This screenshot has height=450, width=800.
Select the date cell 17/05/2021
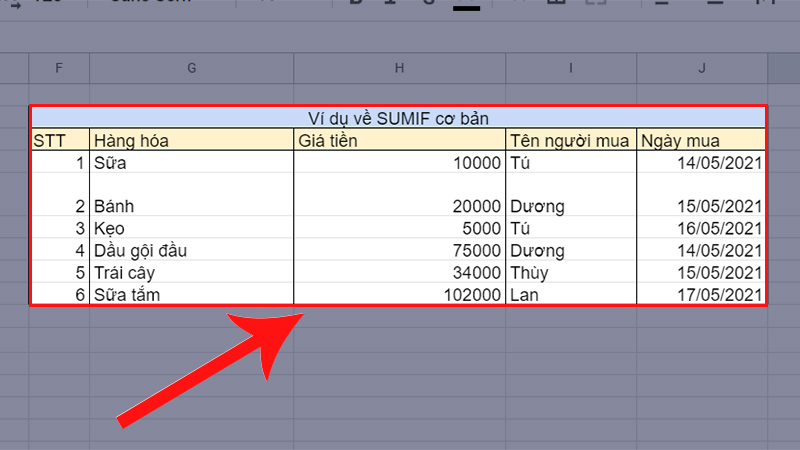point(701,294)
